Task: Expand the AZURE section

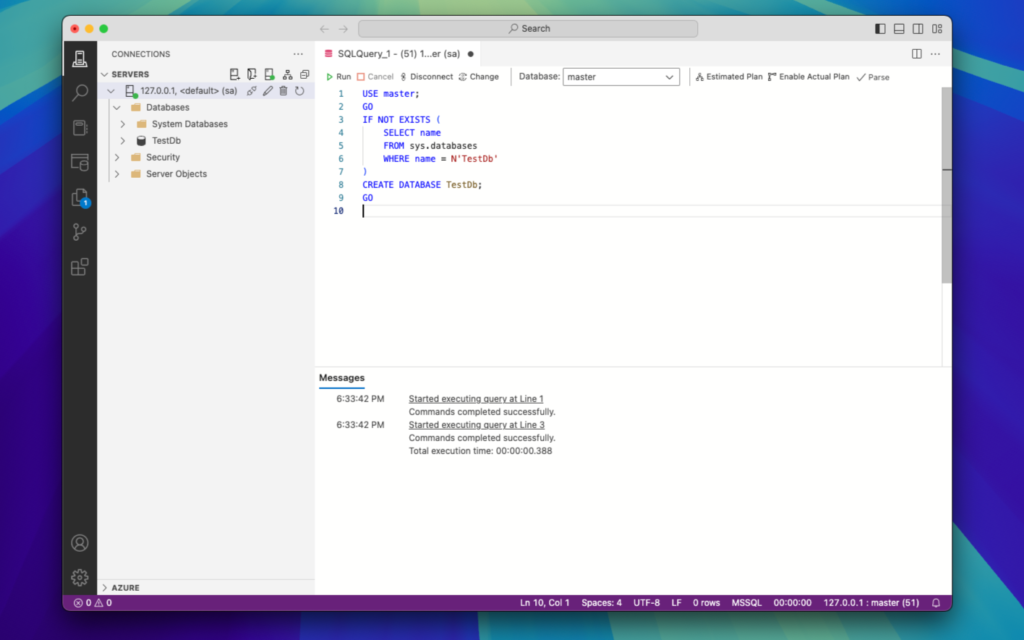Action: click(104, 588)
